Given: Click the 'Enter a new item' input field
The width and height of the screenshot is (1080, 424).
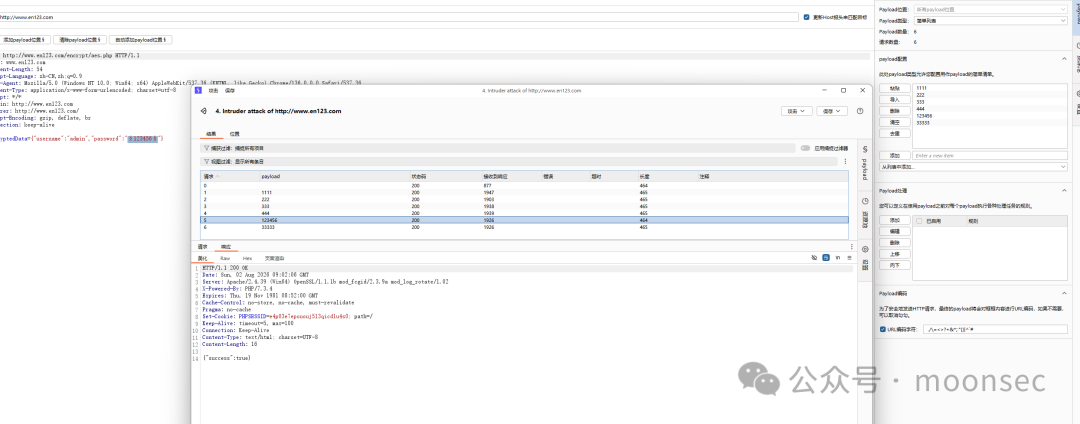Looking at the screenshot, I should 990,156.
